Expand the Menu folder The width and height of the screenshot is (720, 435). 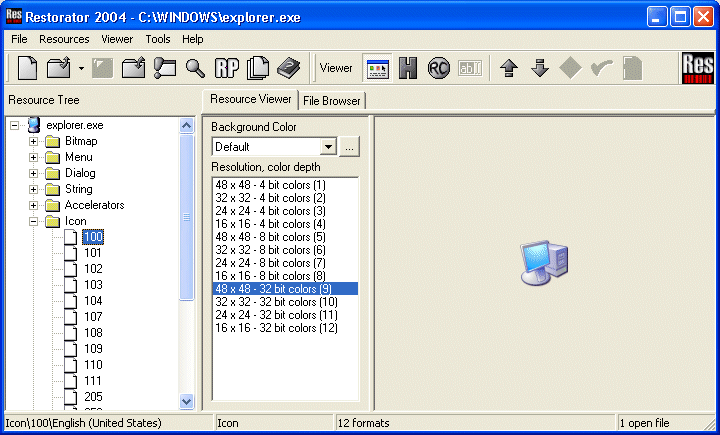click(33, 158)
